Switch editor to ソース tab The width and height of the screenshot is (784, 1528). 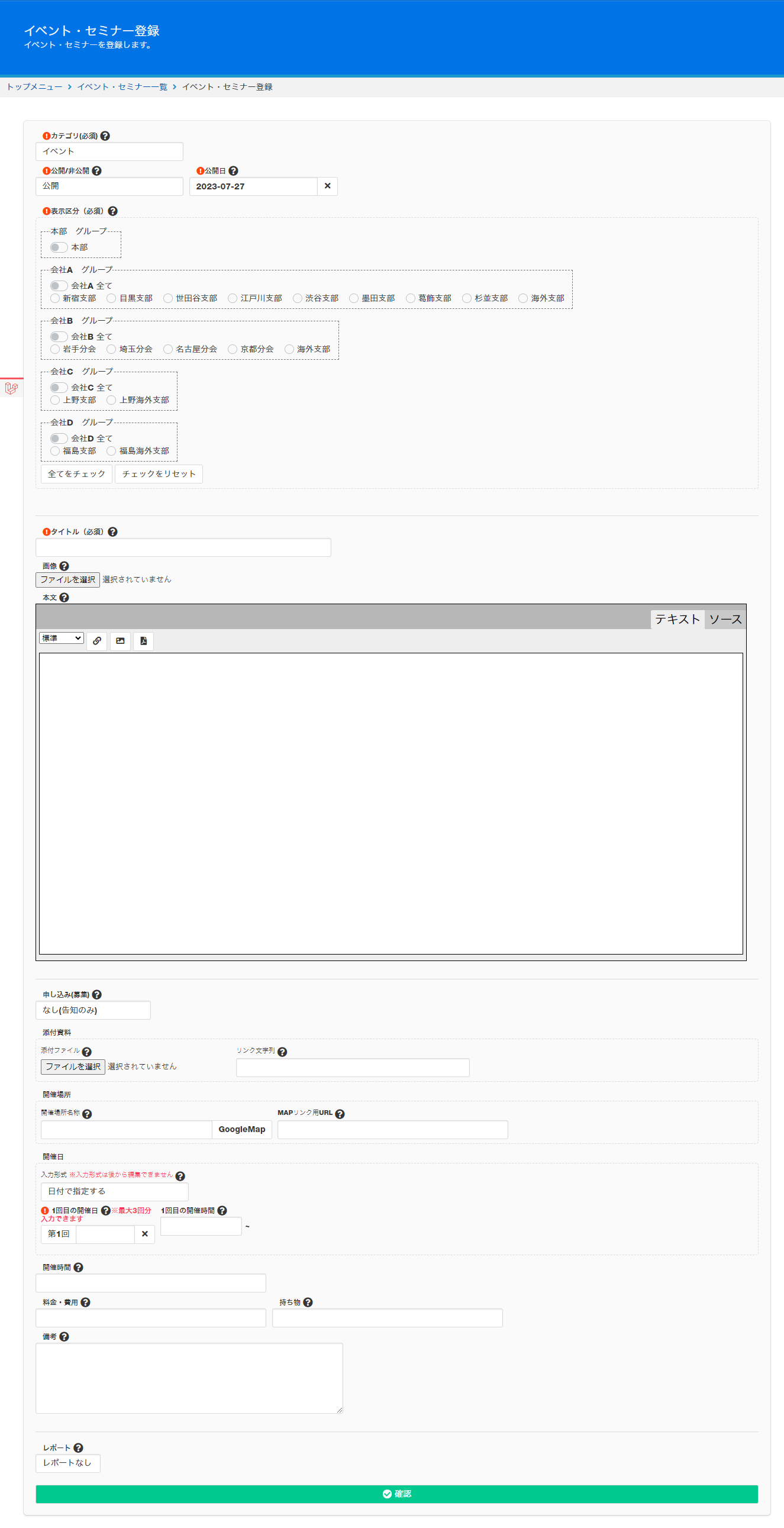click(725, 619)
